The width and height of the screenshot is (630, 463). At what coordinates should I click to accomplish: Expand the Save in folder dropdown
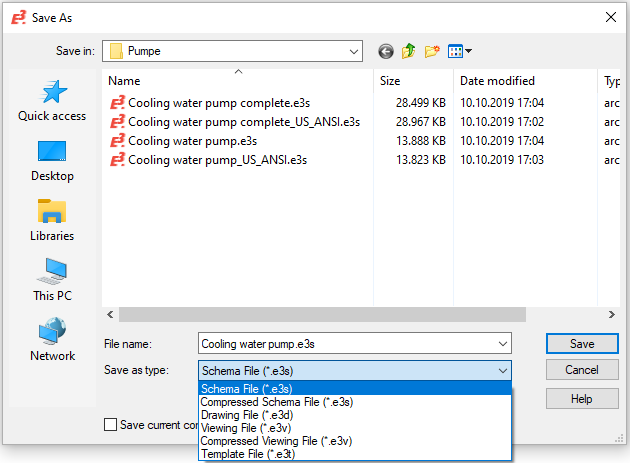point(353,51)
